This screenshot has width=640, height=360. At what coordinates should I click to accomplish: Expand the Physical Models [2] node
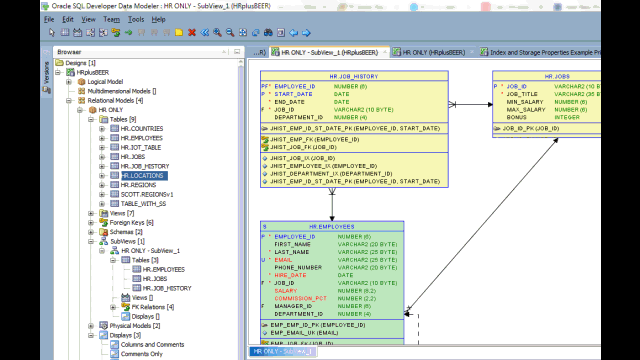pyautogui.click(x=91, y=326)
